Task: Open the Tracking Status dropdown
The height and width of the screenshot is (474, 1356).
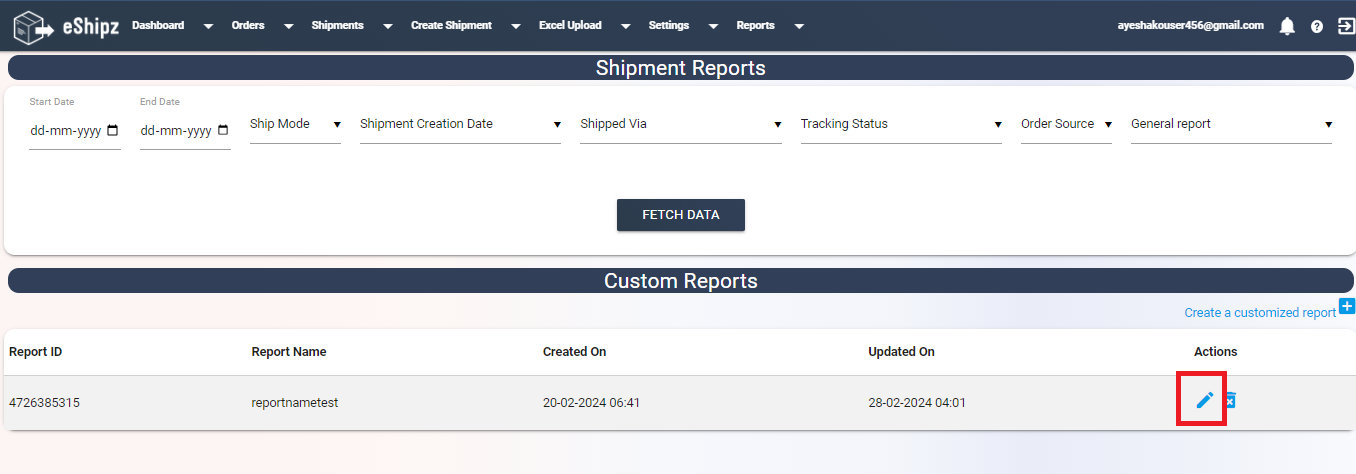Action: tap(901, 125)
